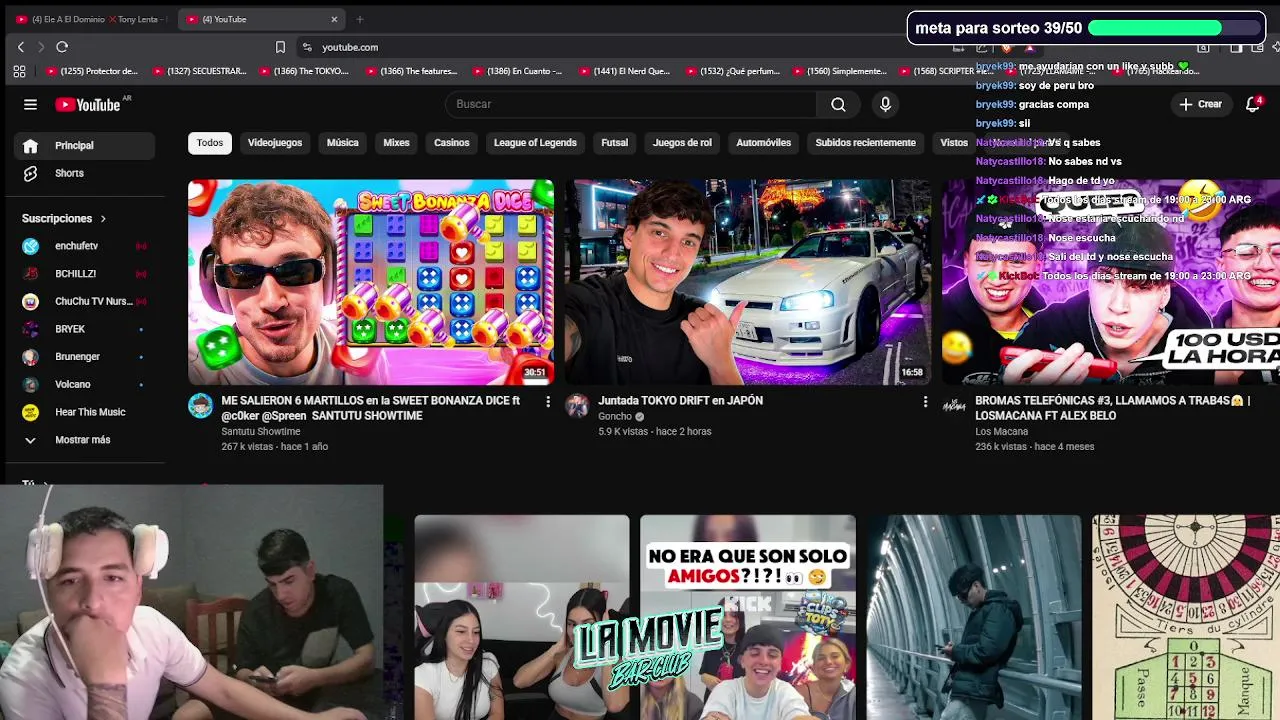Select the Mixes filter chip
This screenshot has width=1280, height=720.
[396, 143]
